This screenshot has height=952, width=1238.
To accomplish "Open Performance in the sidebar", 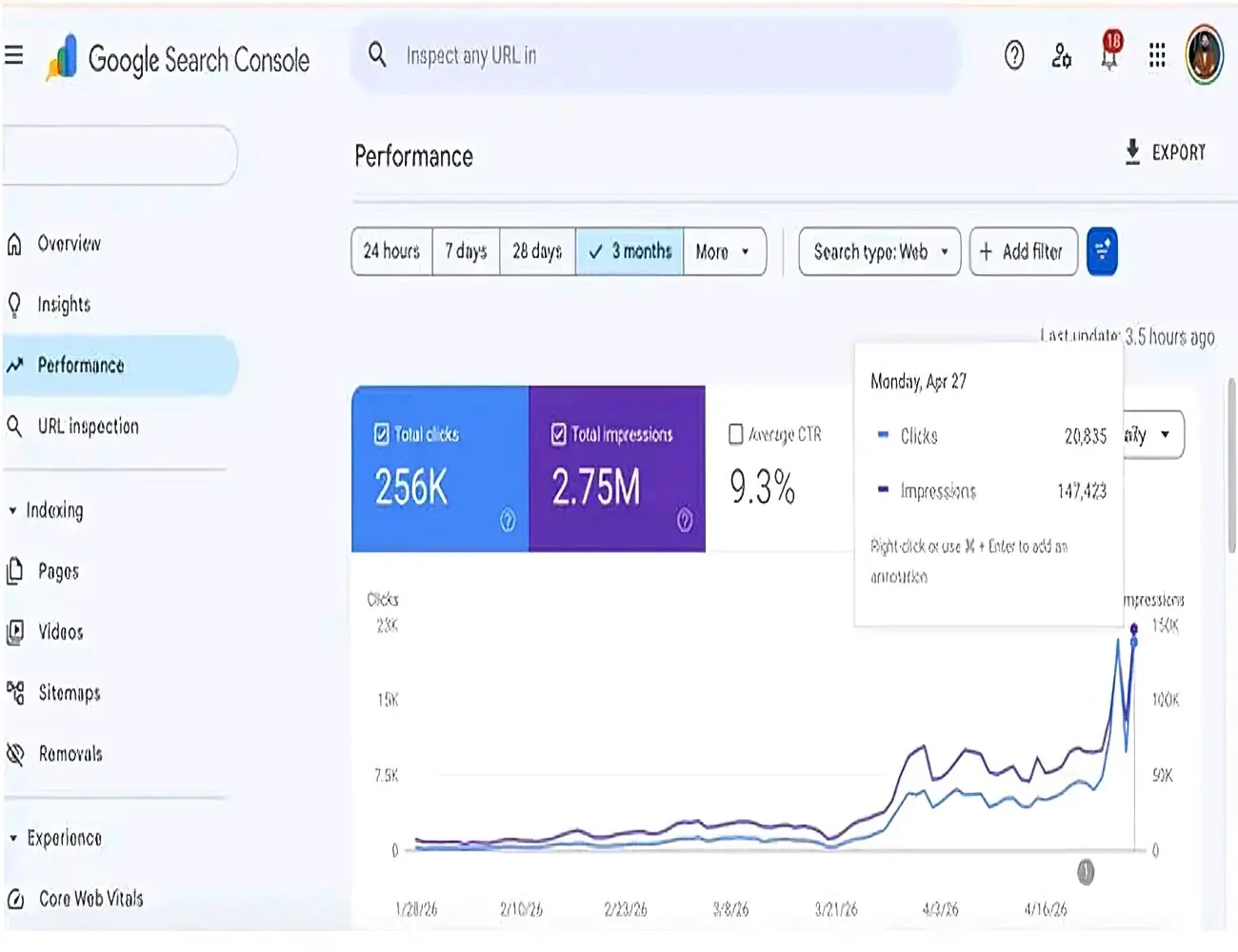I will pos(118,366).
